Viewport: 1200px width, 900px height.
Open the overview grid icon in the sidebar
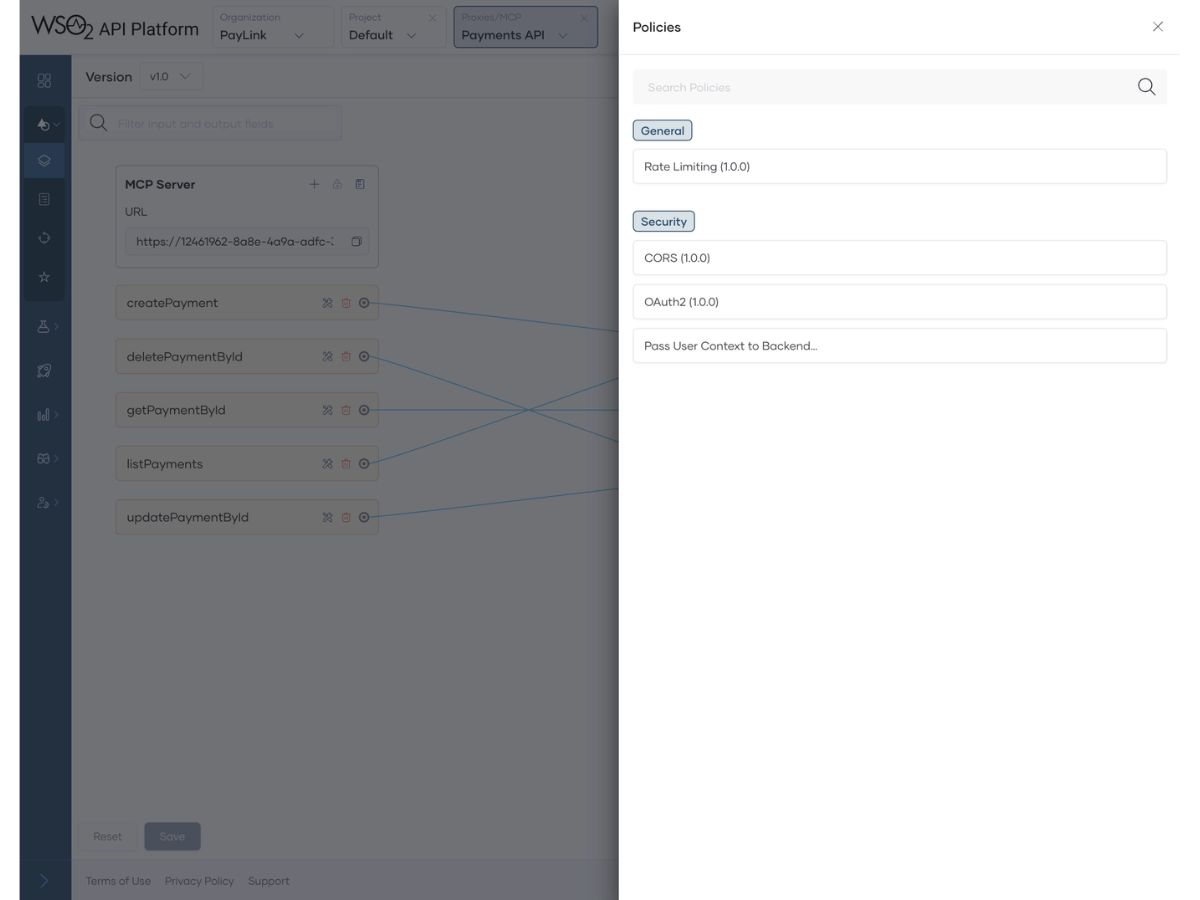44,80
